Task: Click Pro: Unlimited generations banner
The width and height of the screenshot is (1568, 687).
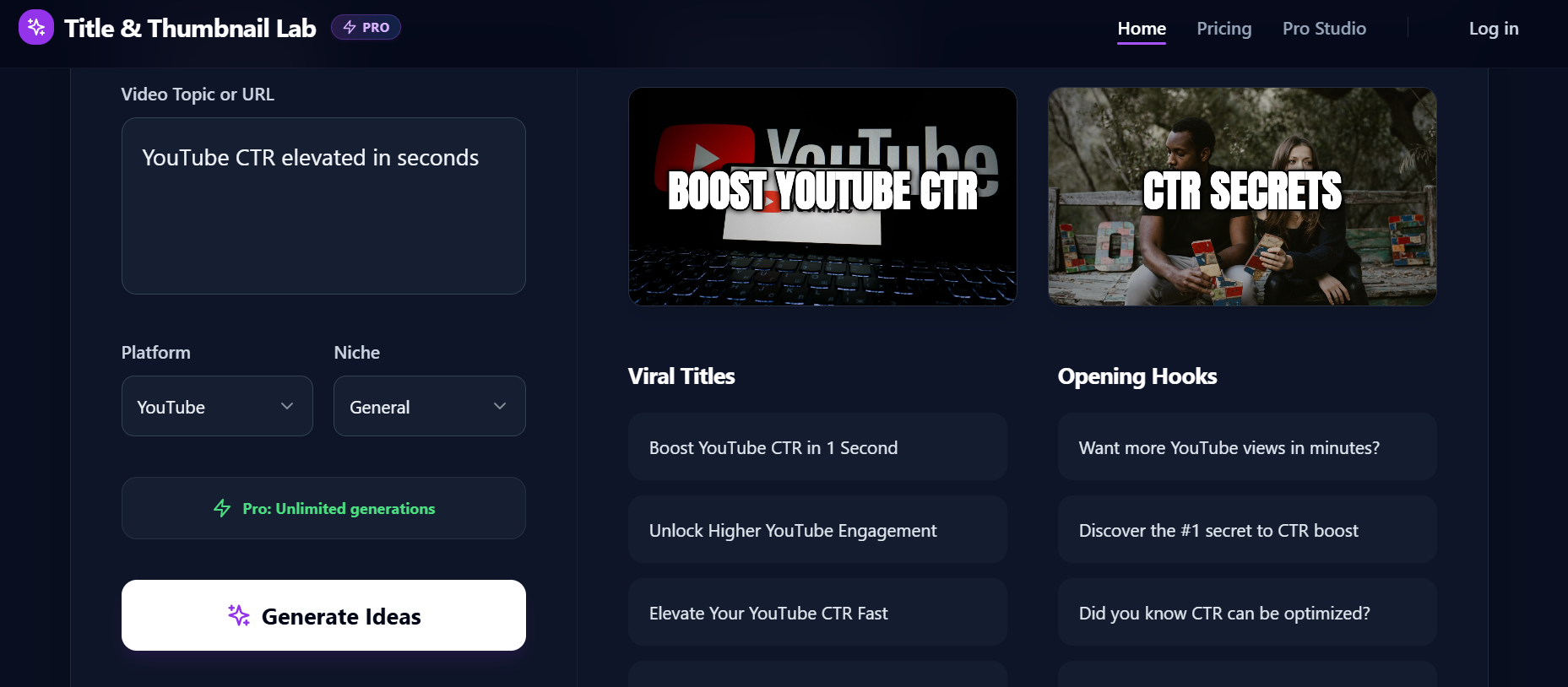Action: click(x=323, y=508)
